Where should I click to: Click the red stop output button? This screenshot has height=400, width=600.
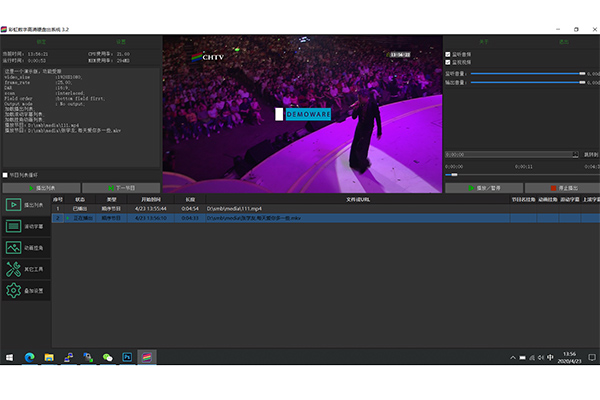pyautogui.click(x=562, y=188)
